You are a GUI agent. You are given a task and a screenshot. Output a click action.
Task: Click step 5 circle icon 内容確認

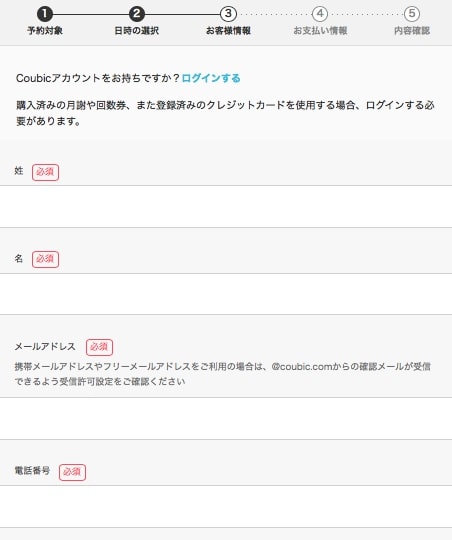pyautogui.click(x=412, y=14)
